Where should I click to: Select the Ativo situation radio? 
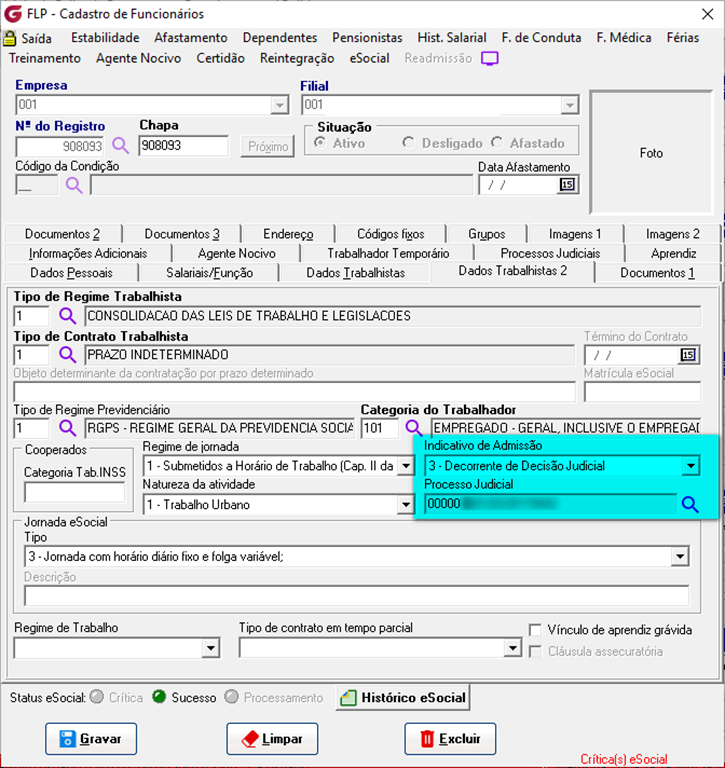[320, 143]
